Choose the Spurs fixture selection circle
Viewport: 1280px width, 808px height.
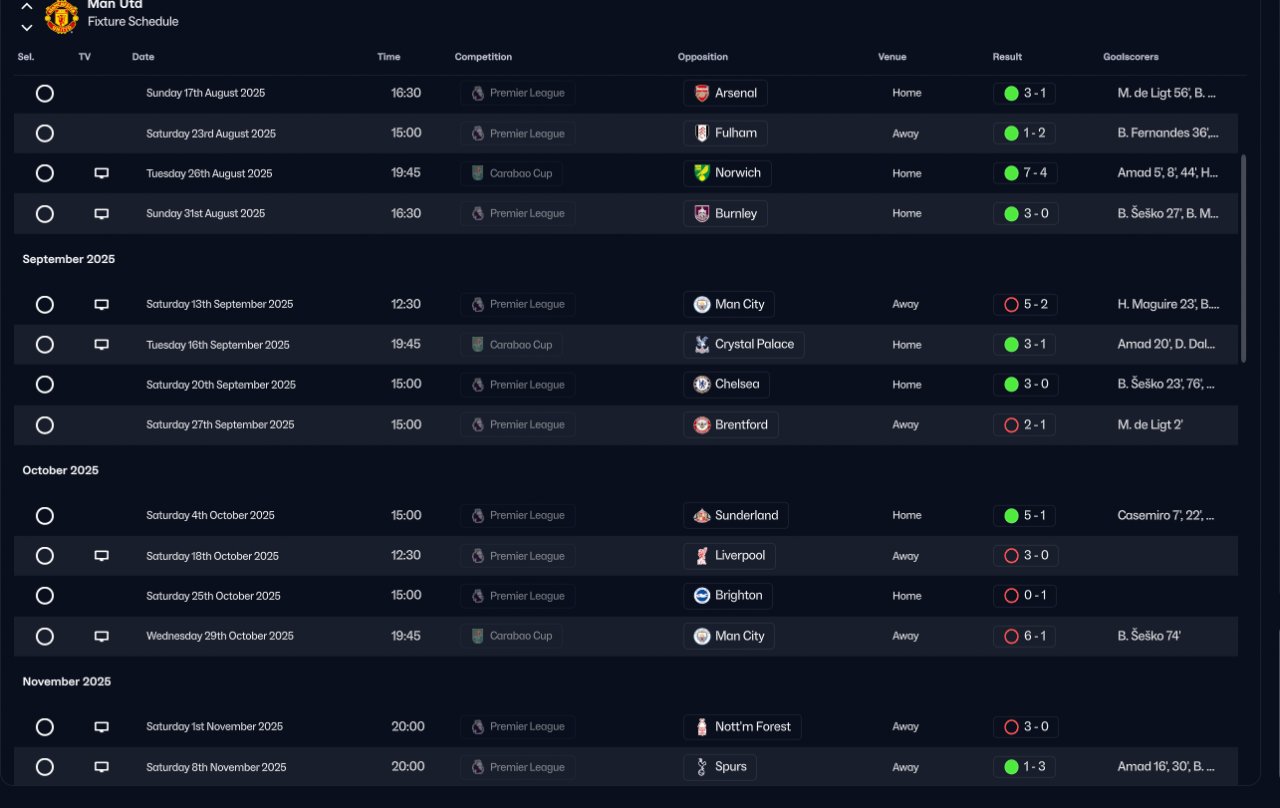click(45, 767)
